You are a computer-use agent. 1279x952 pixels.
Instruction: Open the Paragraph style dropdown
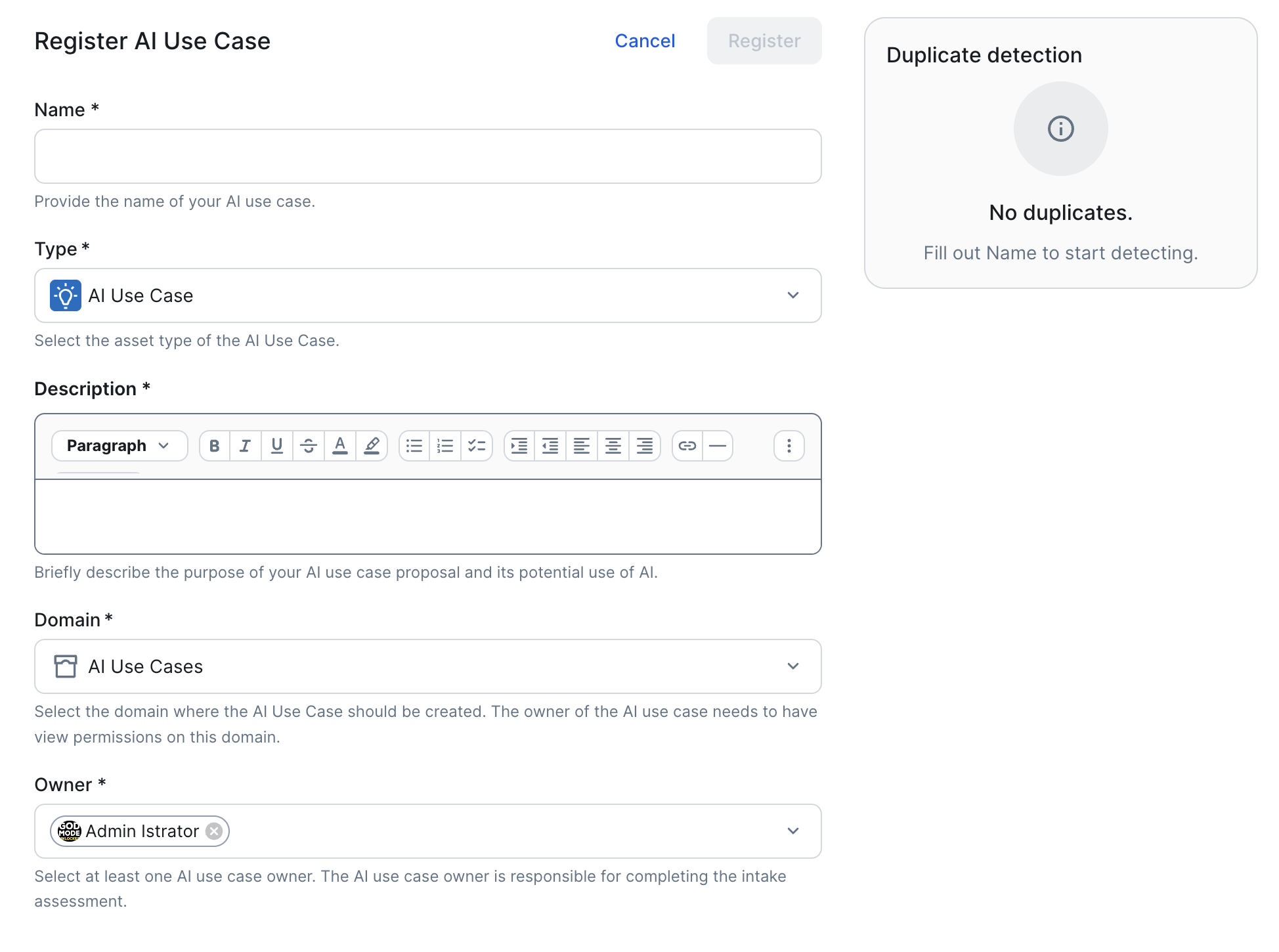119,446
